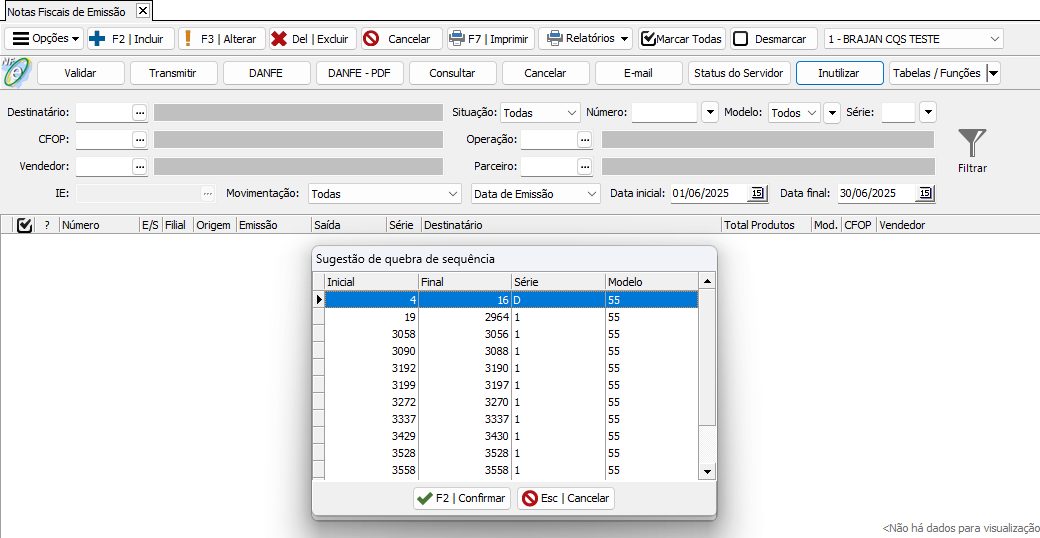The width and height of the screenshot is (1040, 538).
Task: Open calendar picker for Data final
Action: coord(925,193)
